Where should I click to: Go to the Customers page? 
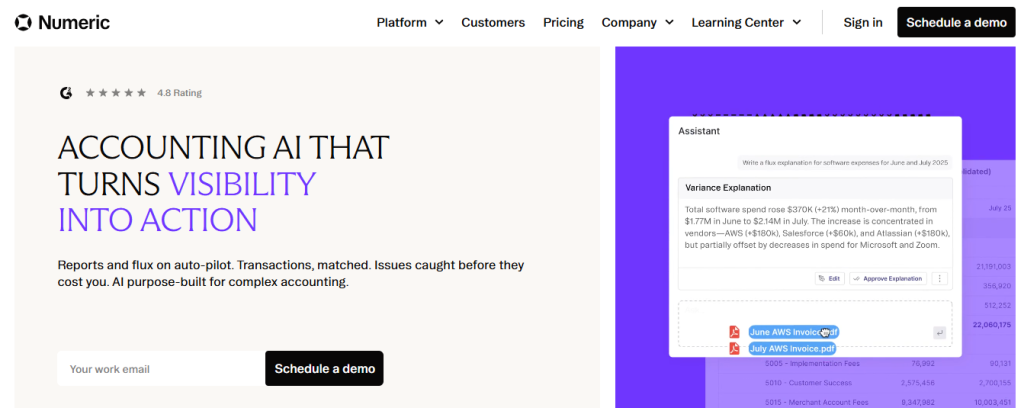(x=493, y=22)
